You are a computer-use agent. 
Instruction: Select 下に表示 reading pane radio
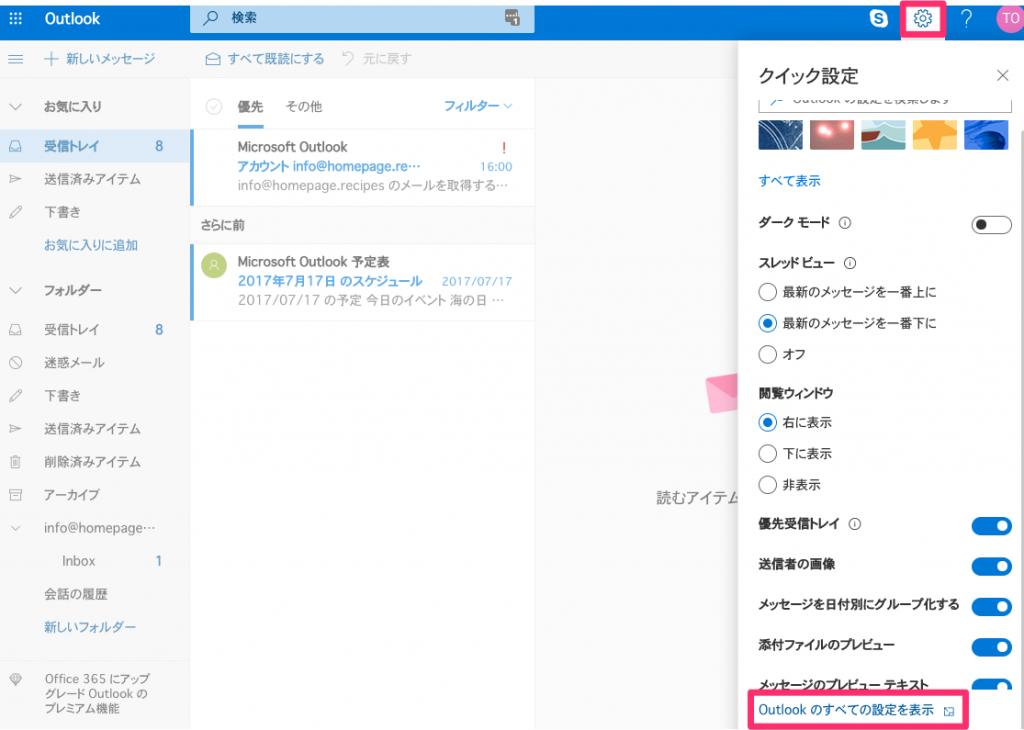pos(767,454)
